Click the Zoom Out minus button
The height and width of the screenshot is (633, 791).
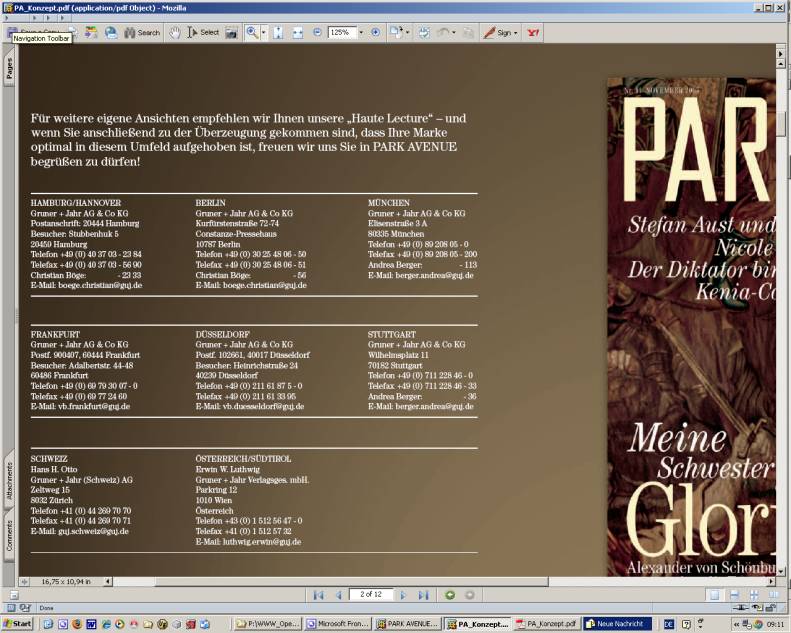(317, 32)
